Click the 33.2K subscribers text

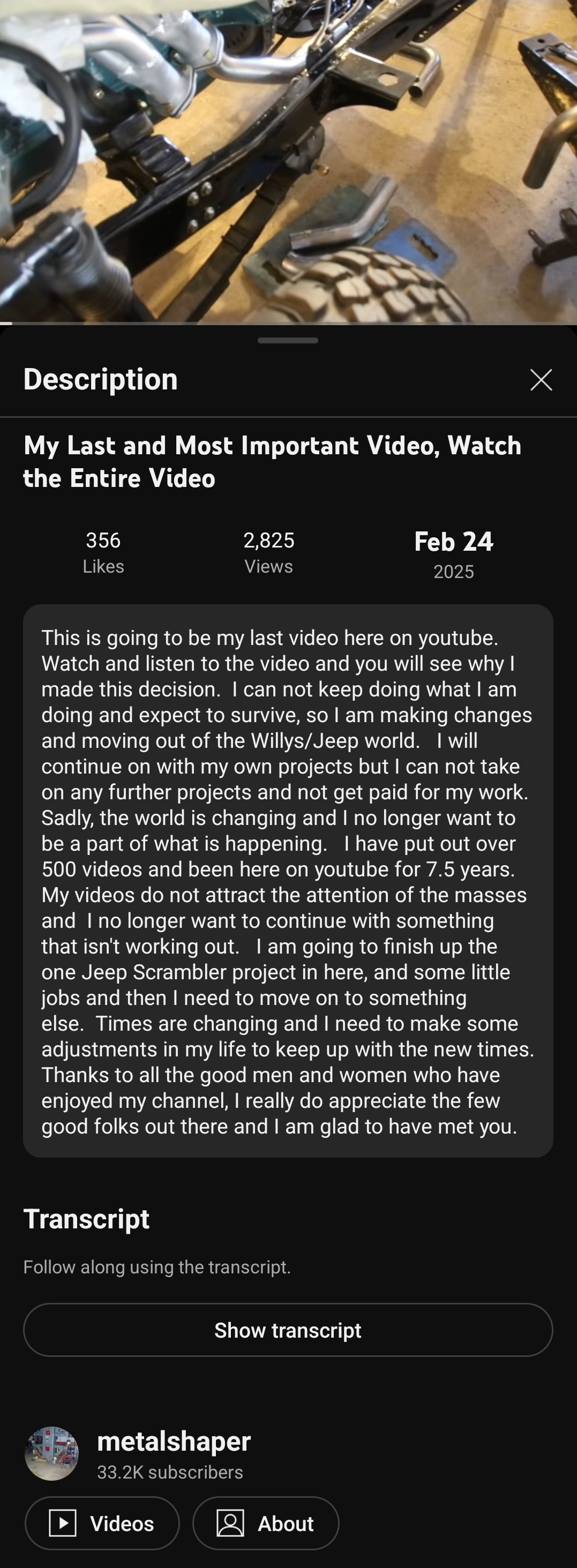[x=170, y=1473]
